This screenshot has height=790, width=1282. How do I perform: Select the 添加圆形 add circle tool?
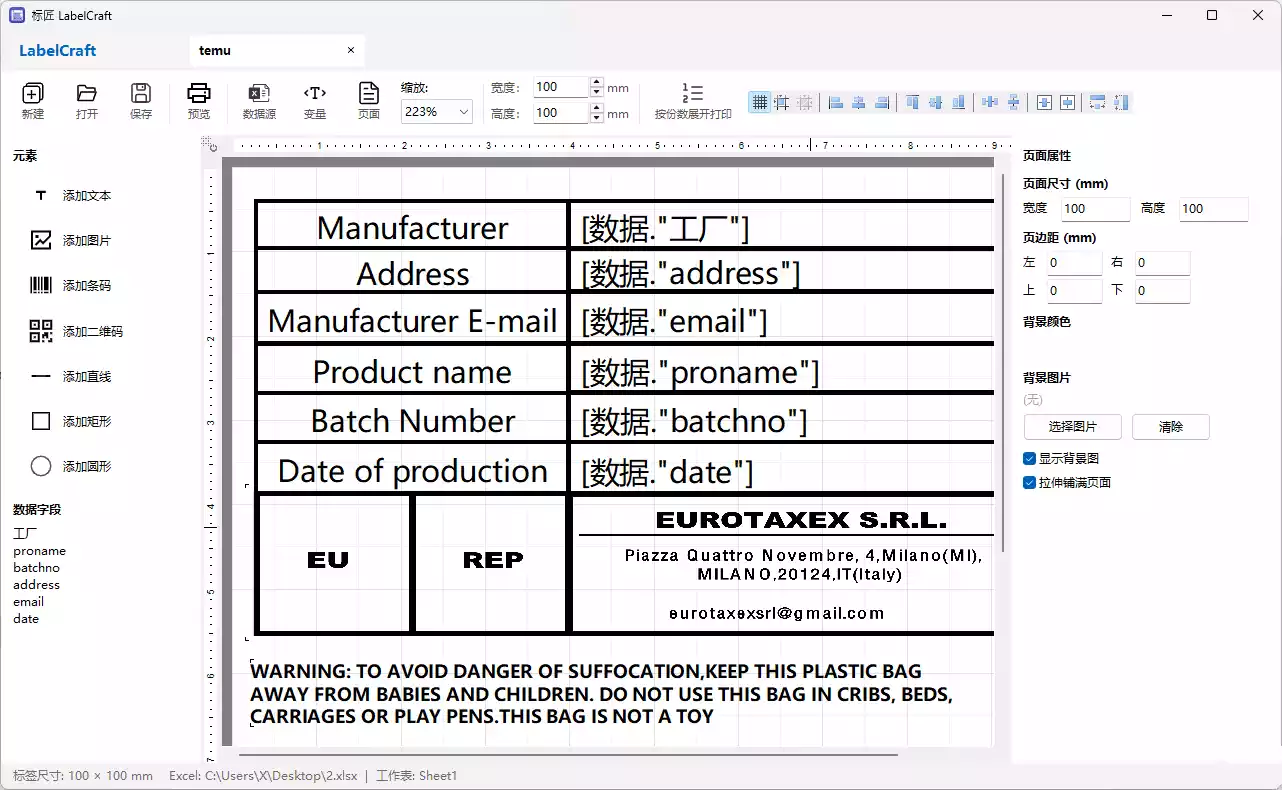coord(72,466)
